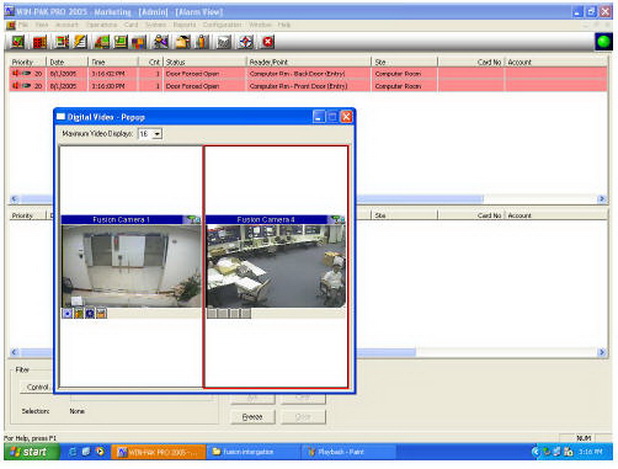The image size is (618, 469).
Task: Click the alarm speaker icon in the 3:16:00 row
Action: (x=16, y=86)
